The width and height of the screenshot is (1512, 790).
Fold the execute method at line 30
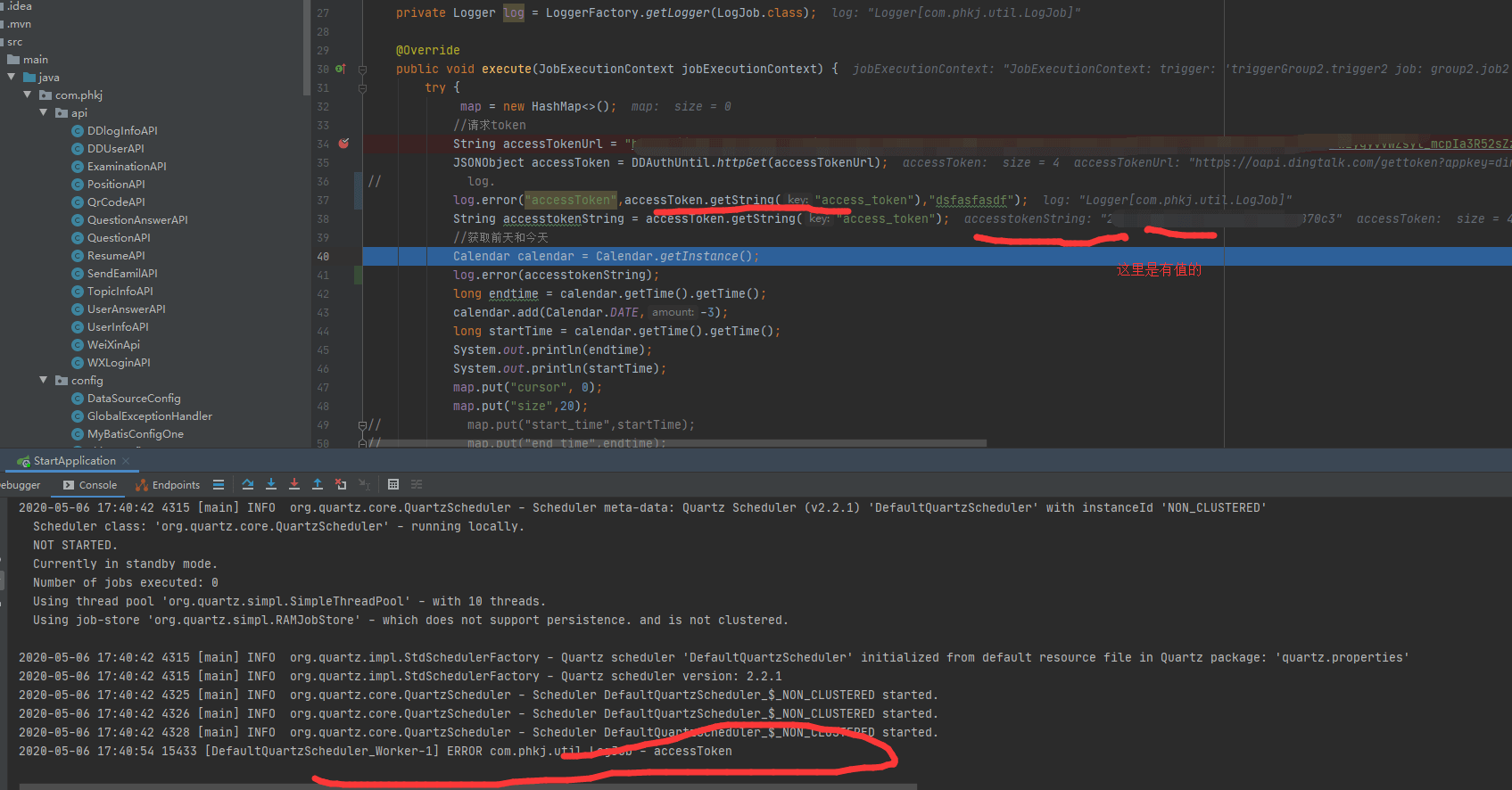[363, 70]
